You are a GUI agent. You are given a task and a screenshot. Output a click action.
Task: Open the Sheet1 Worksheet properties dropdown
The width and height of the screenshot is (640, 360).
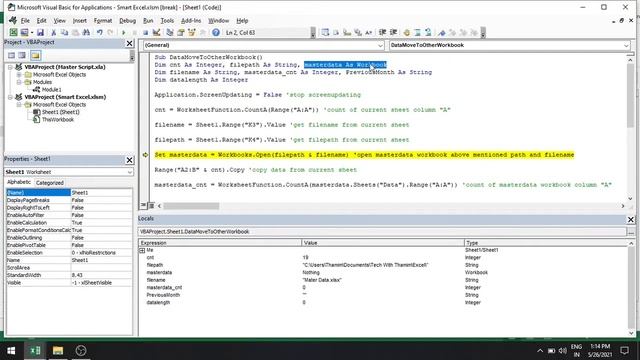click(130, 172)
